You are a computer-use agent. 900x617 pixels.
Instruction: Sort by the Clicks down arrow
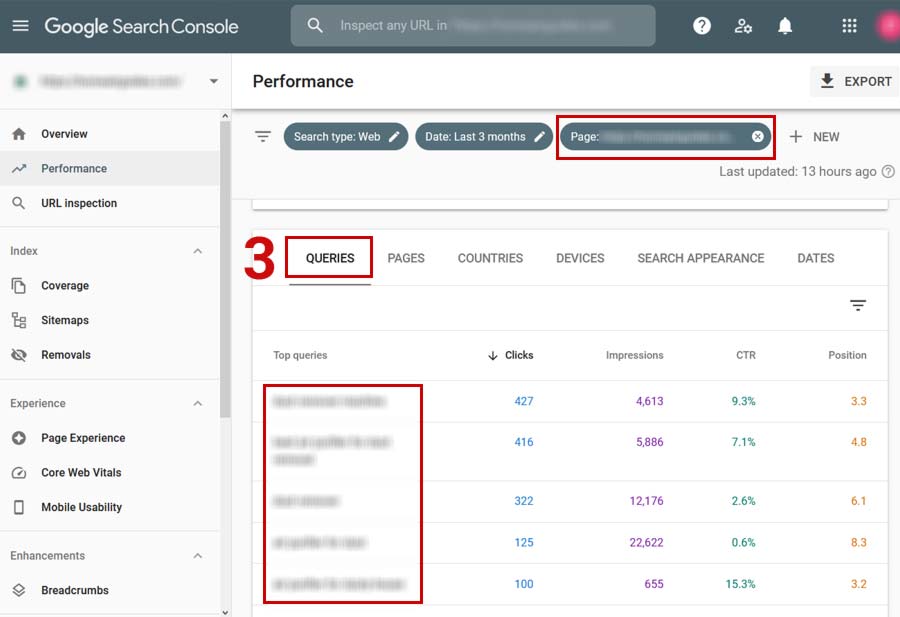click(492, 355)
